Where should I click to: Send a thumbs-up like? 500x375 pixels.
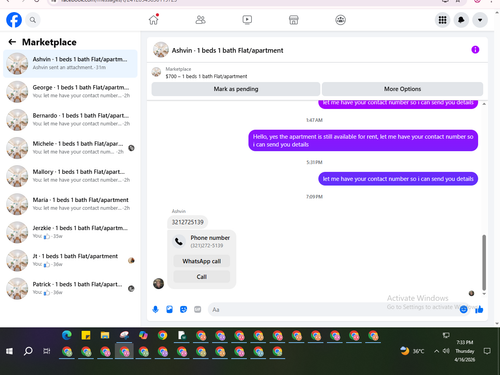(479, 310)
